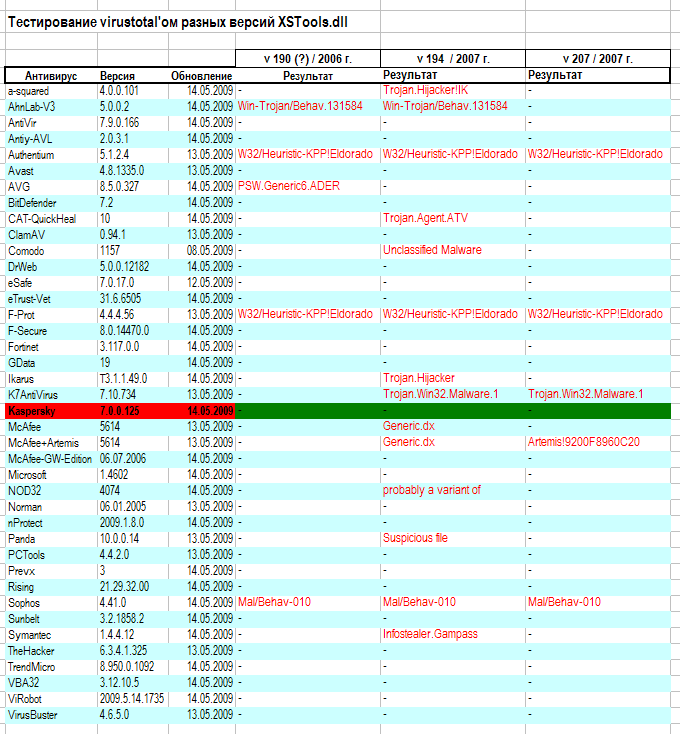Select F-Secure version 8.0.14470.0 cell

pyautogui.click(x=133, y=330)
